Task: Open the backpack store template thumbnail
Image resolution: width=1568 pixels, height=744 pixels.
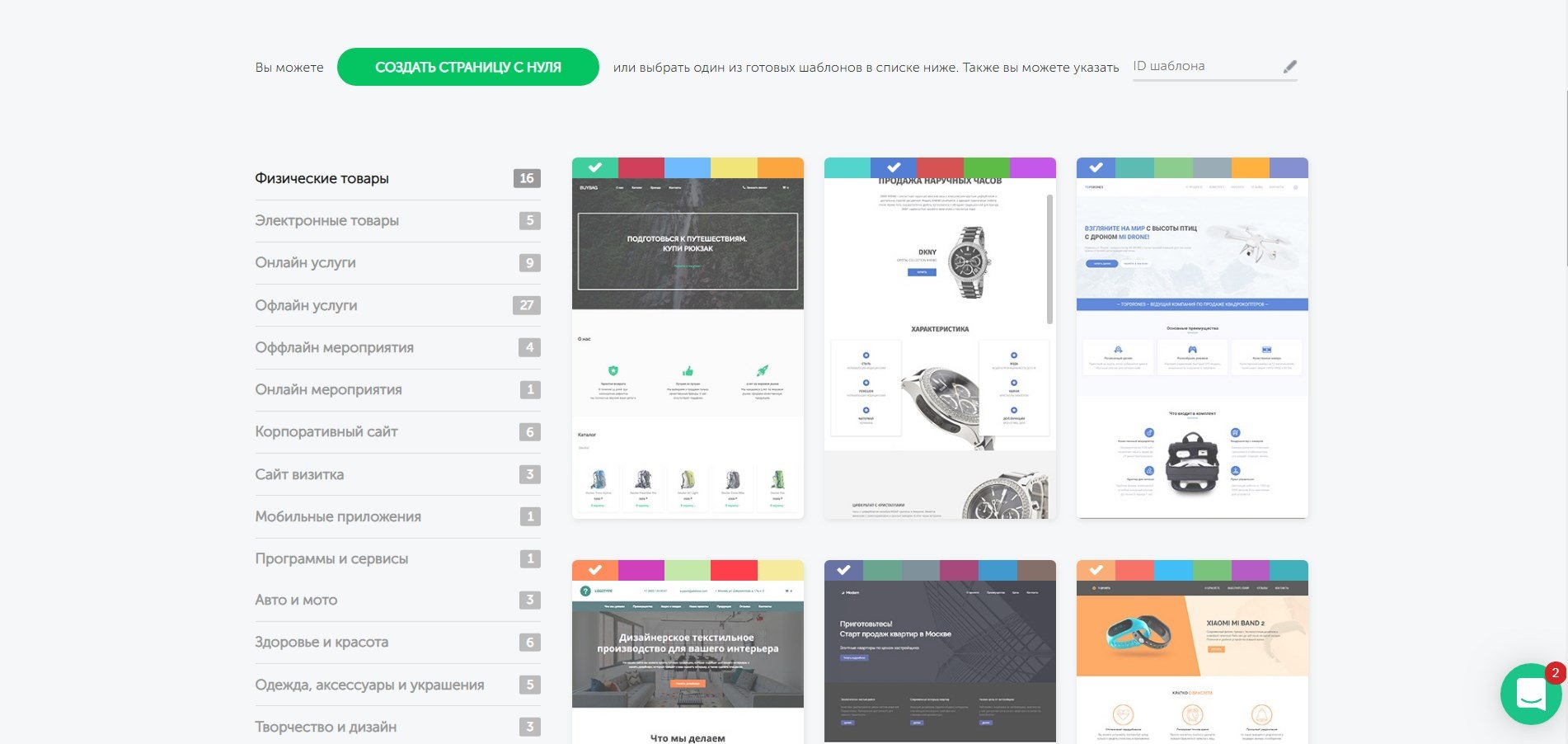Action: [688, 348]
